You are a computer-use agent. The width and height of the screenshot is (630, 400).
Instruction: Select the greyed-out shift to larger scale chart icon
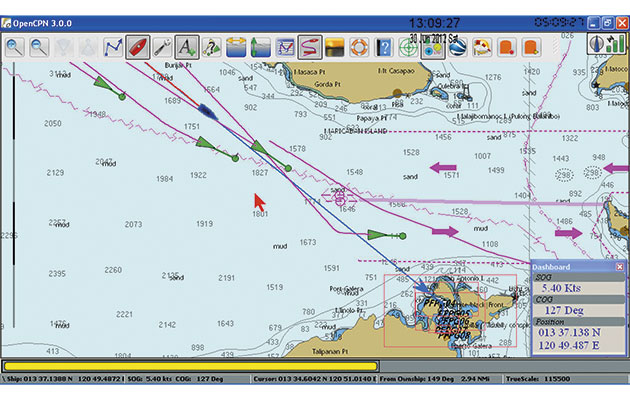tap(64, 47)
